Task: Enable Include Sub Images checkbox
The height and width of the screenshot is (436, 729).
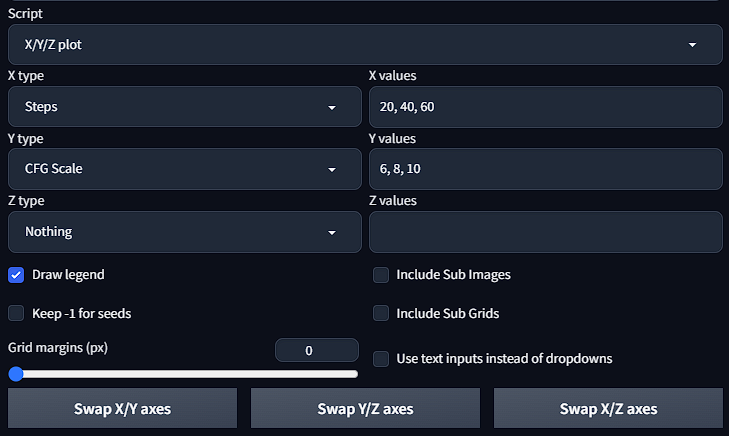Action: click(381, 274)
